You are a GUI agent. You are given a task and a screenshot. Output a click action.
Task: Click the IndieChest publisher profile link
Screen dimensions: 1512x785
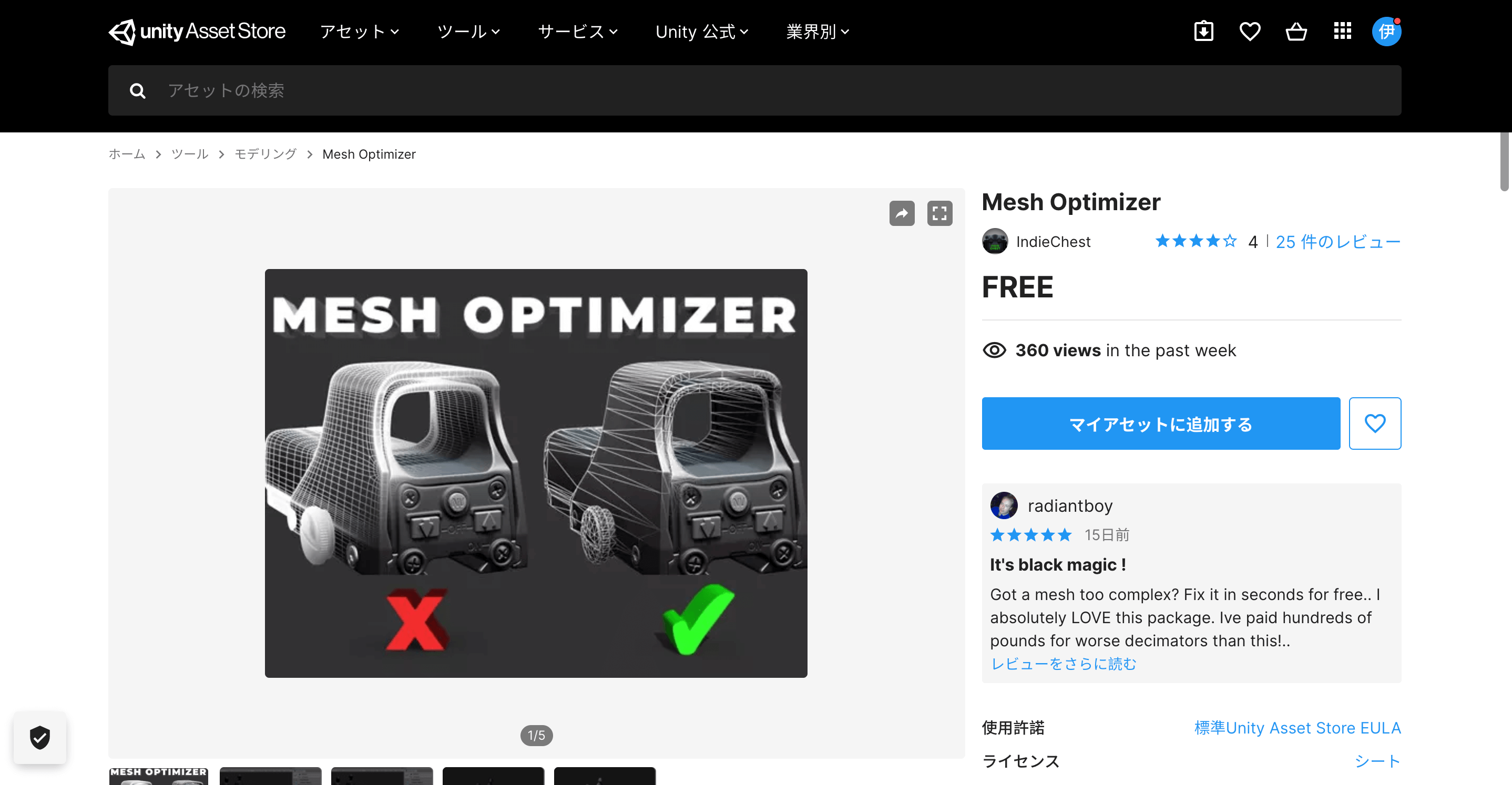tap(1053, 241)
